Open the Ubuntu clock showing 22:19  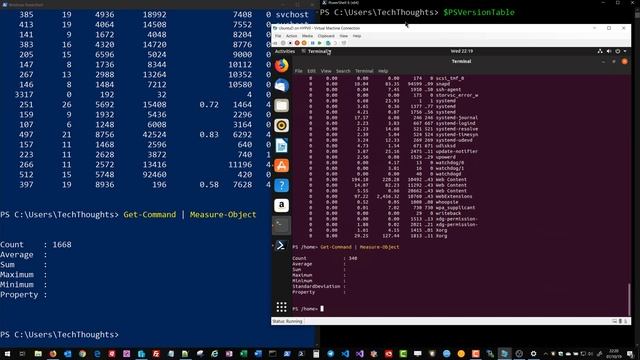[462, 51]
